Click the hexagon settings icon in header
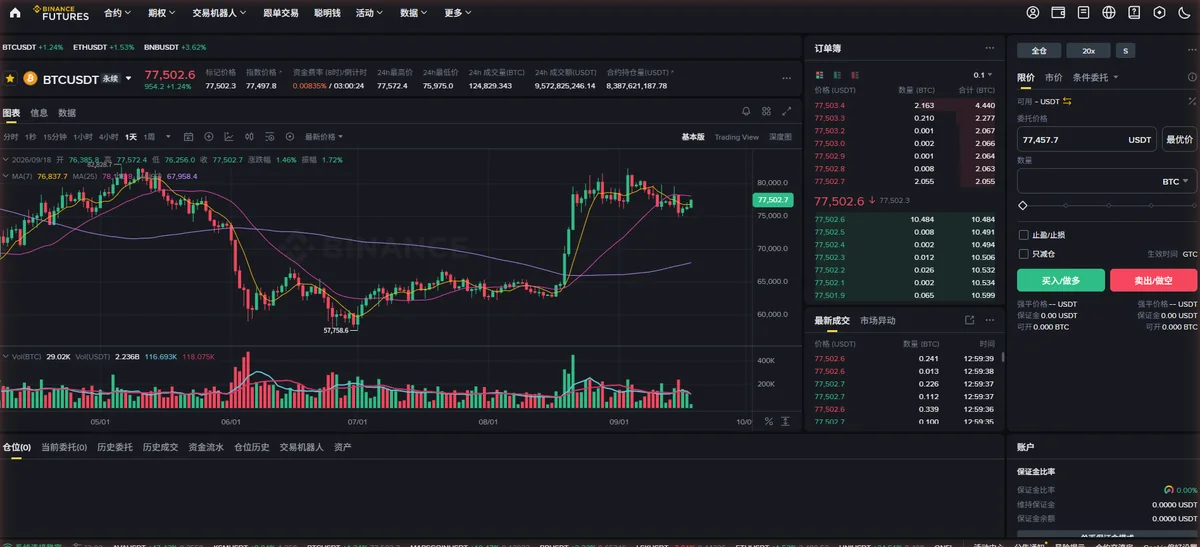The image size is (1200, 547). [x=1159, y=13]
